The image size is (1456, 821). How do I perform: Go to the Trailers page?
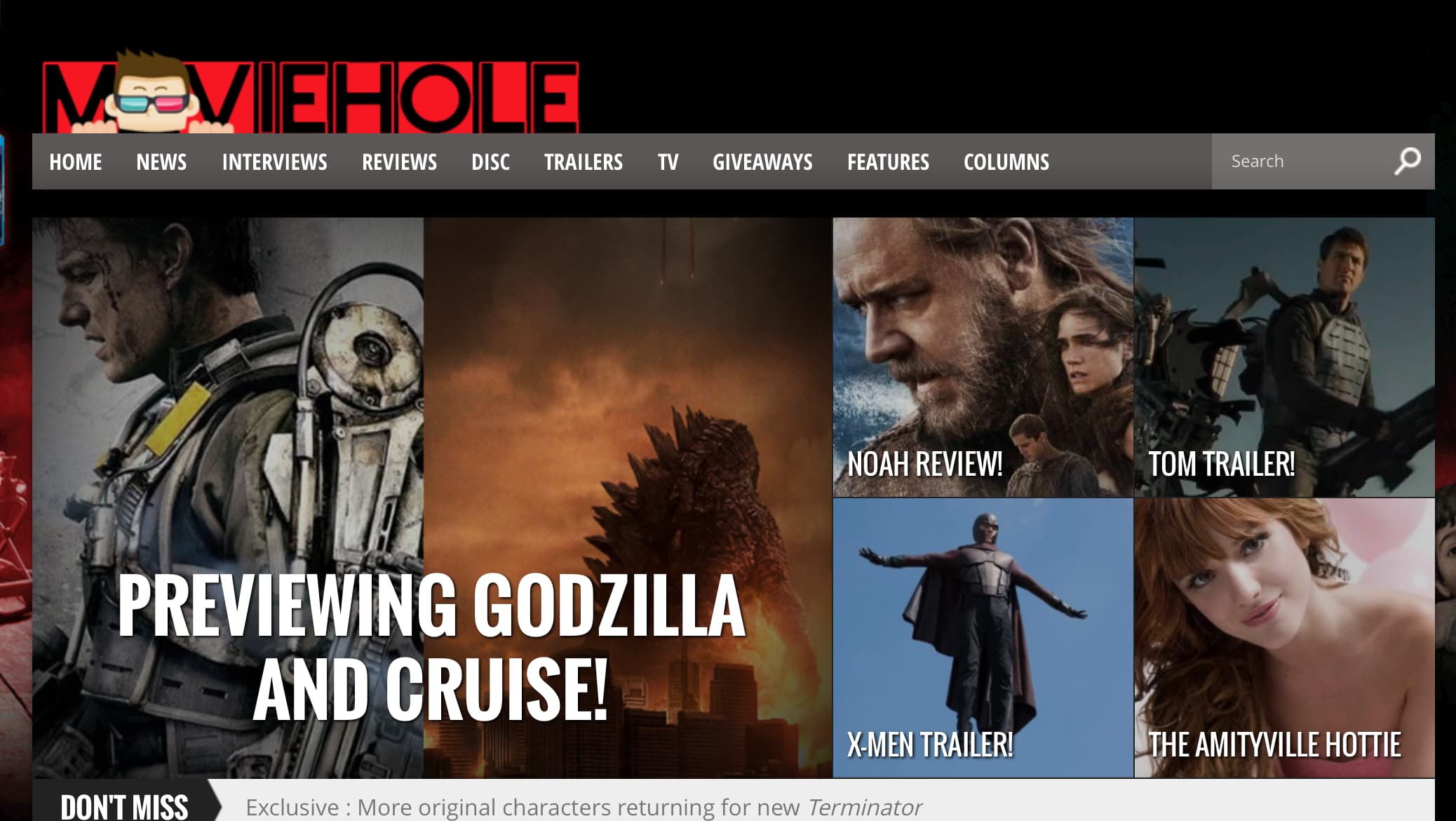(x=584, y=162)
